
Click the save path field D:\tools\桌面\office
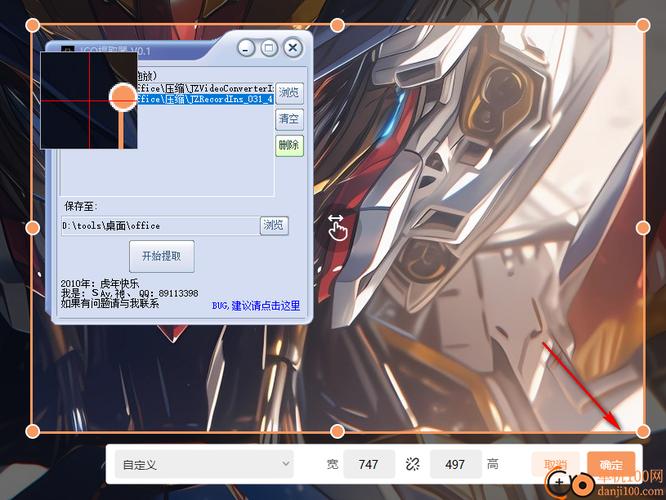tap(160, 226)
